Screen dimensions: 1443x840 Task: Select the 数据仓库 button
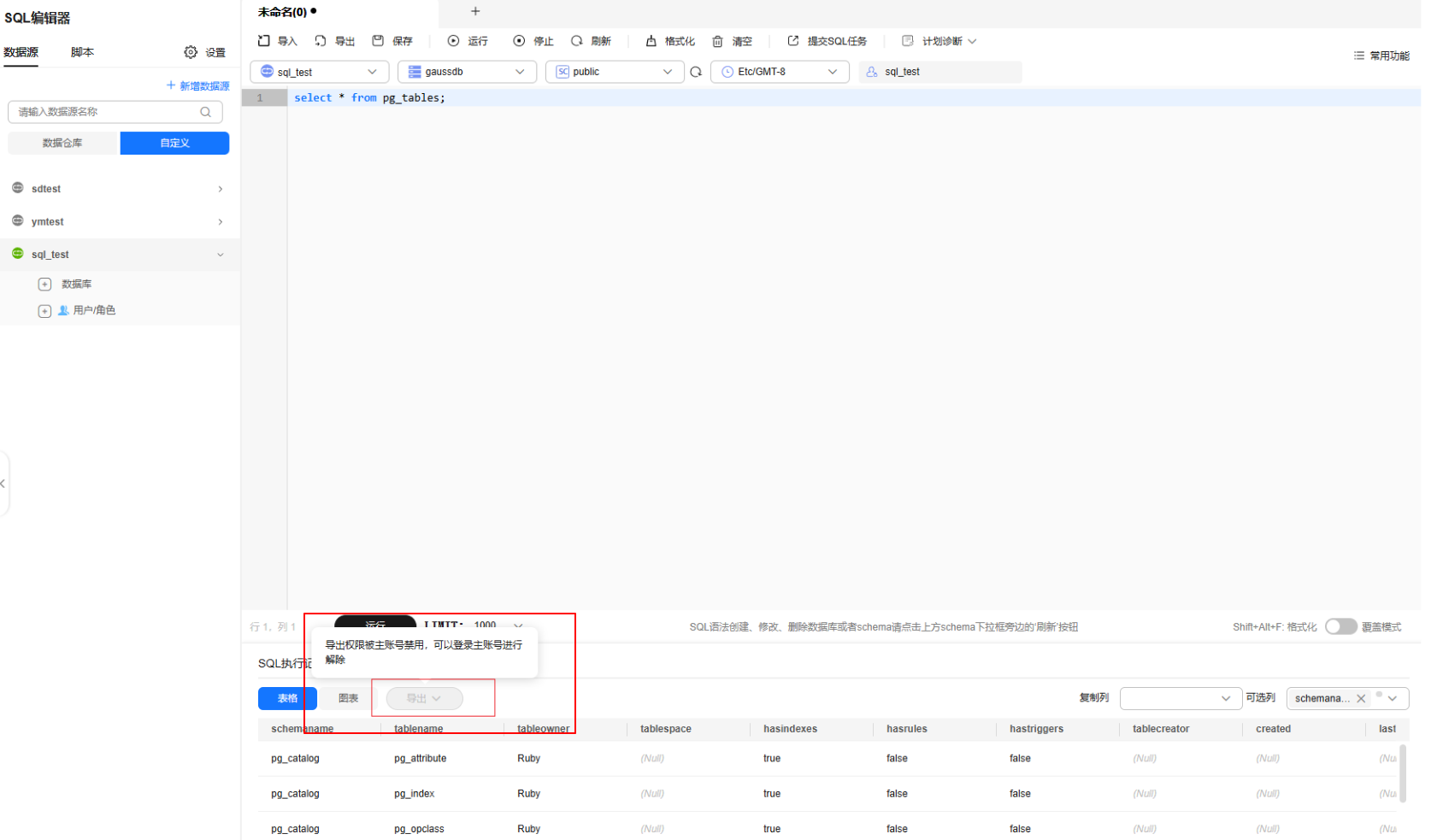click(62, 143)
